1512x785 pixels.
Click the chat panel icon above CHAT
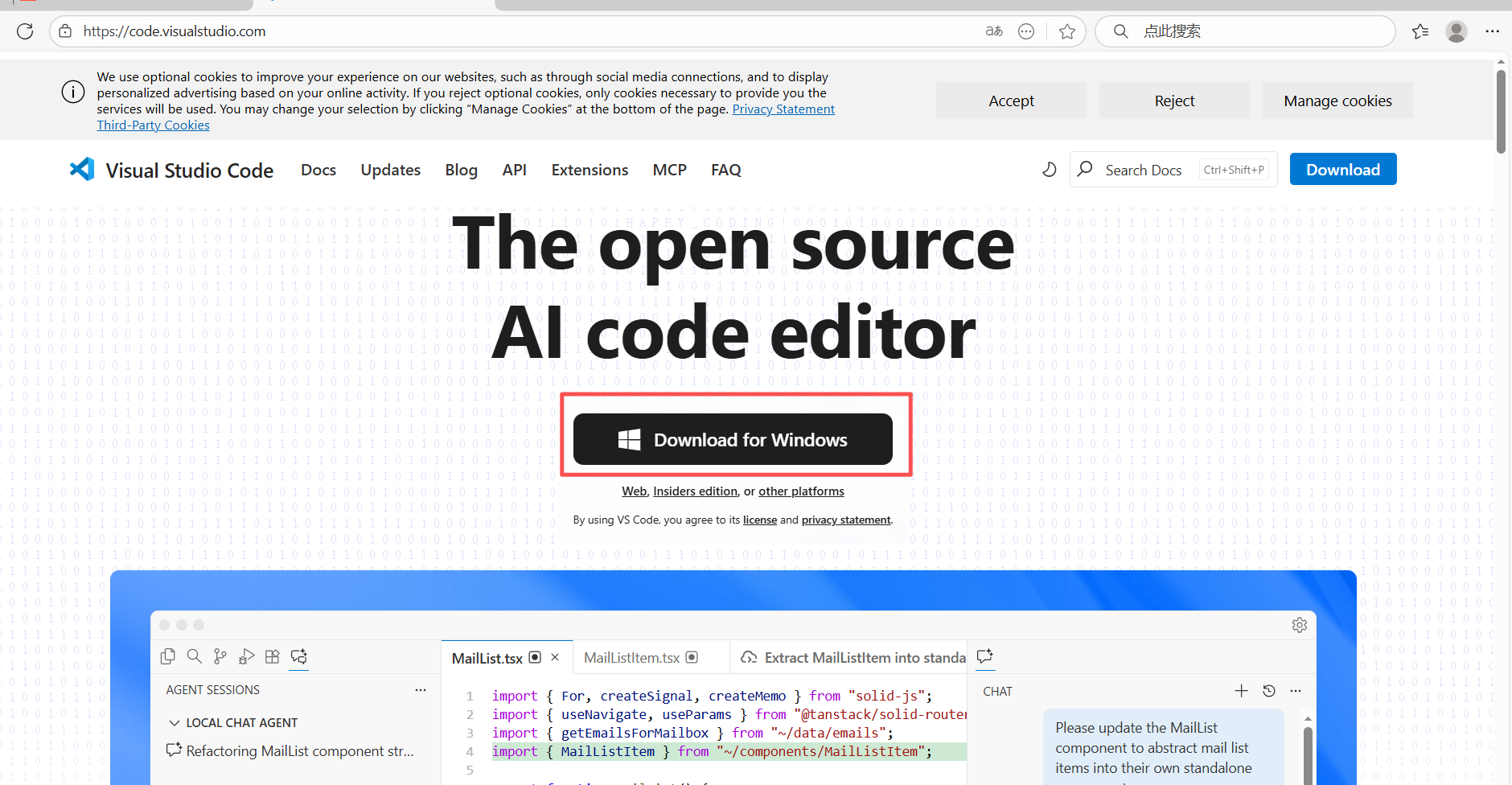pos(985,656)
